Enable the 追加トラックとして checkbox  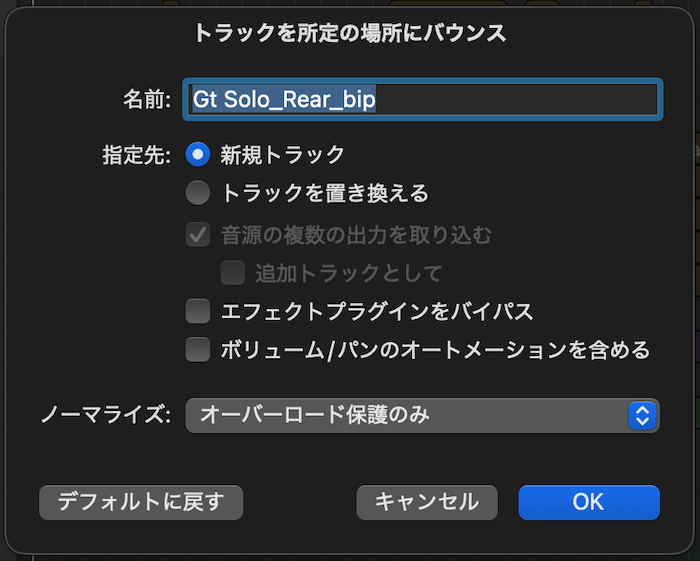(x=232, y=272)
